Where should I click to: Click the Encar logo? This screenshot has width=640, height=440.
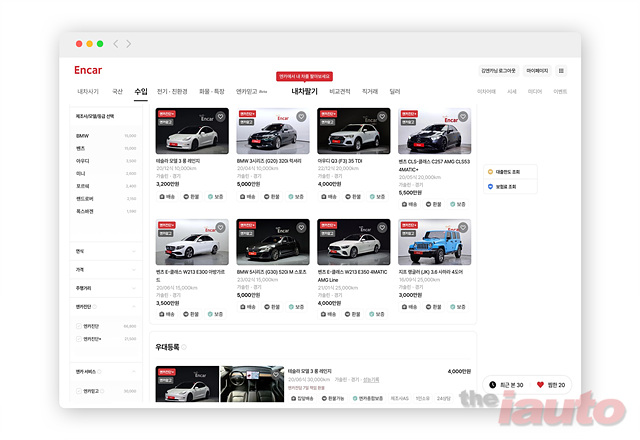click(x=88, y=70)
